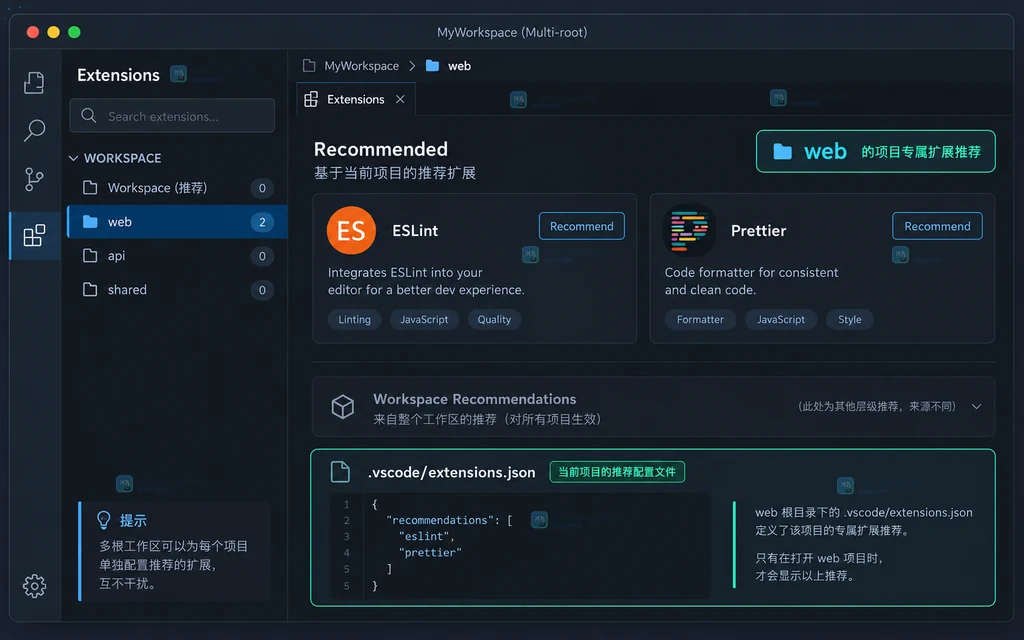Click the Extensions sidebar title
Viewport: 1024px width, 640px height.
tap(118, 75)
